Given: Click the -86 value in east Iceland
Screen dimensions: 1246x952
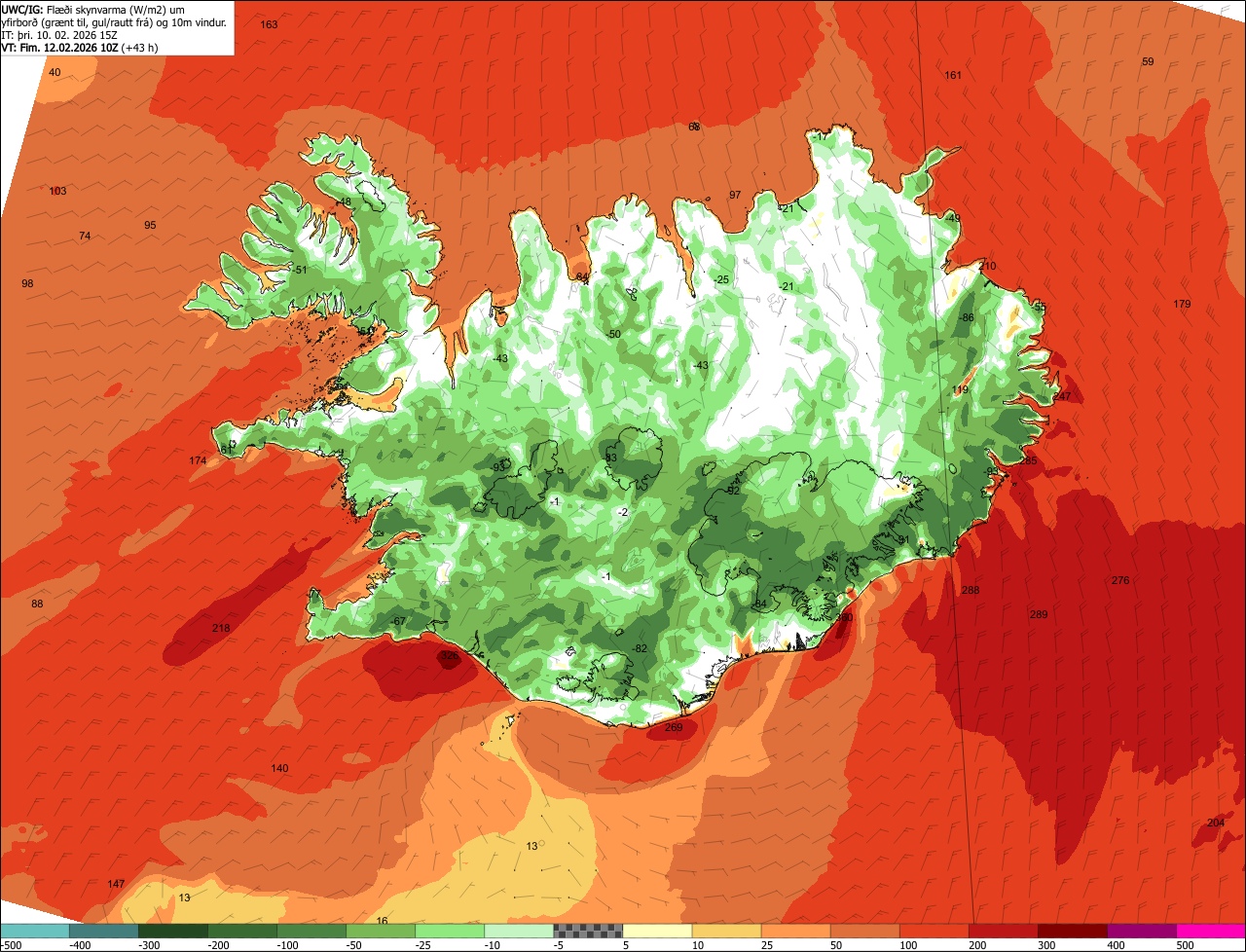Looking at the screenshot, I should (966, 317).
